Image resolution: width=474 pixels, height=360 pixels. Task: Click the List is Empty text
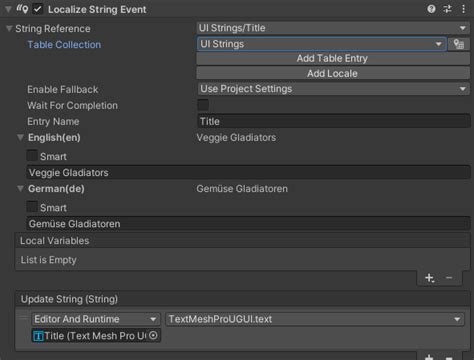(49, 260)
